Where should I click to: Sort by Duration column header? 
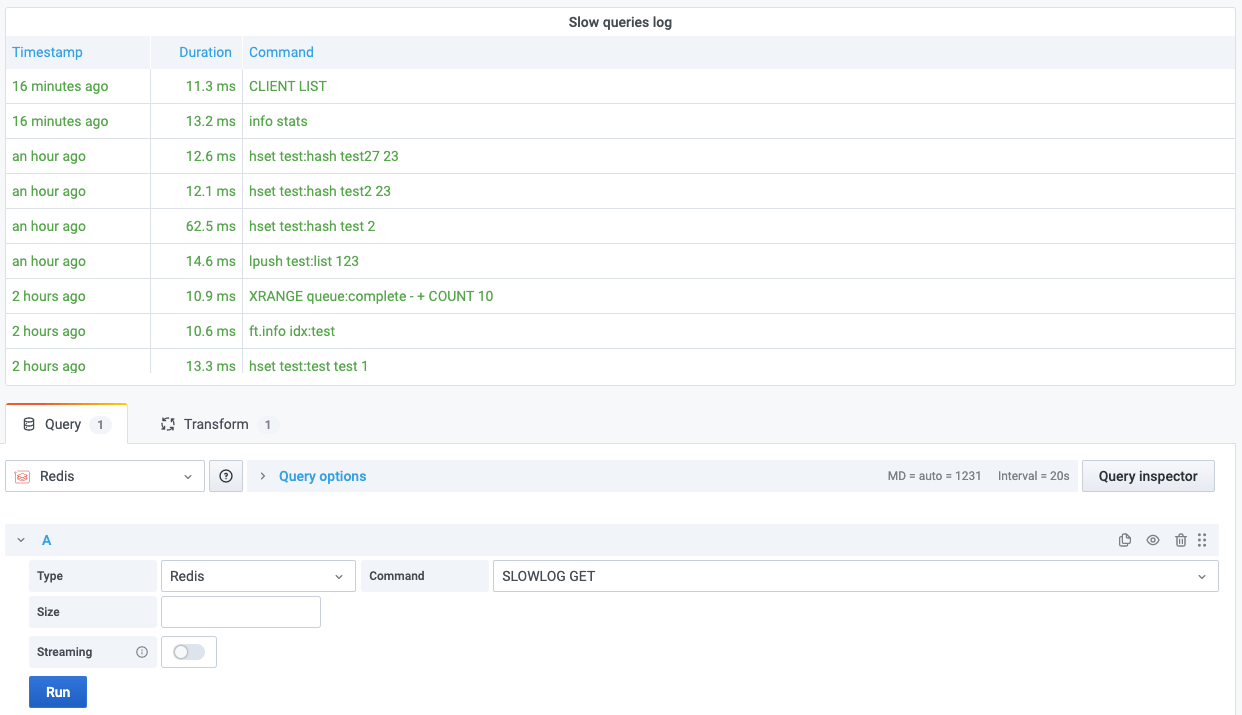(205, 52)
